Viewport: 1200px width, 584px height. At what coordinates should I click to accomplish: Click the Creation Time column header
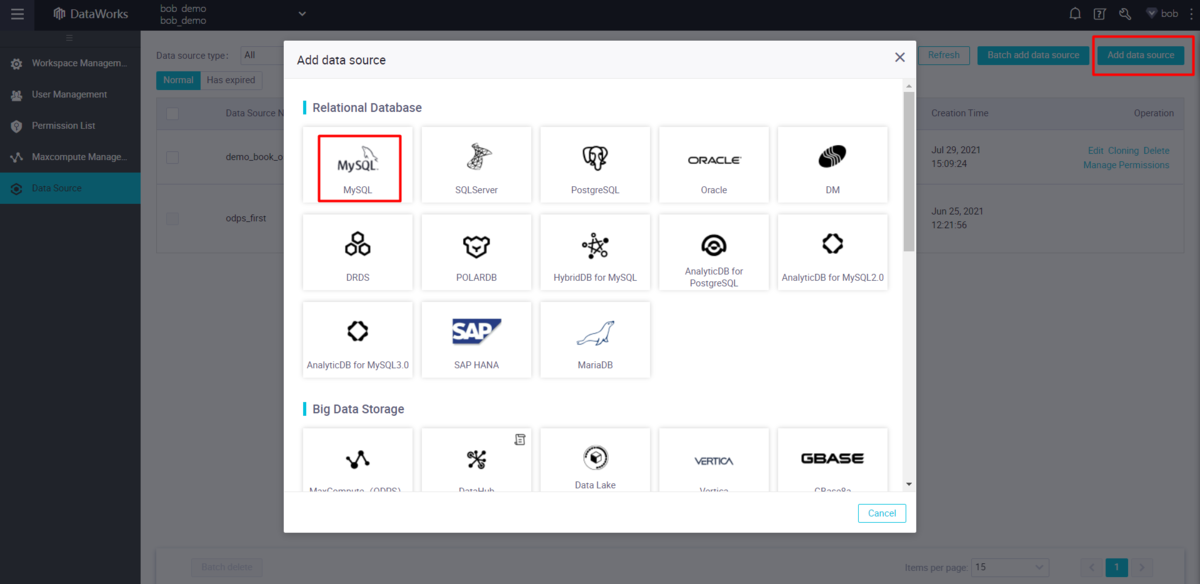[x=960, y=113]
